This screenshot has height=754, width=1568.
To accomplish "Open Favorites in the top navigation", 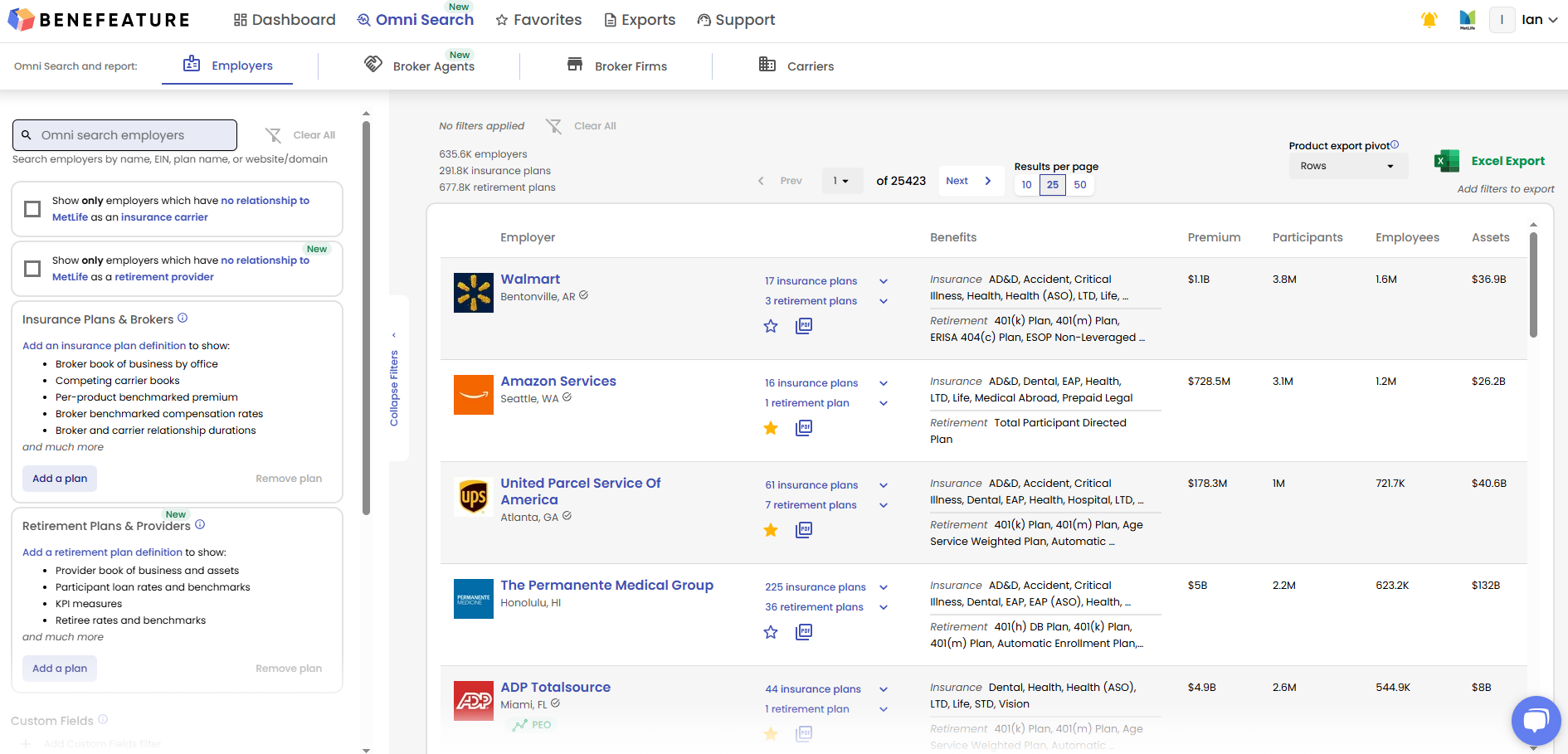I will [538, 20].
